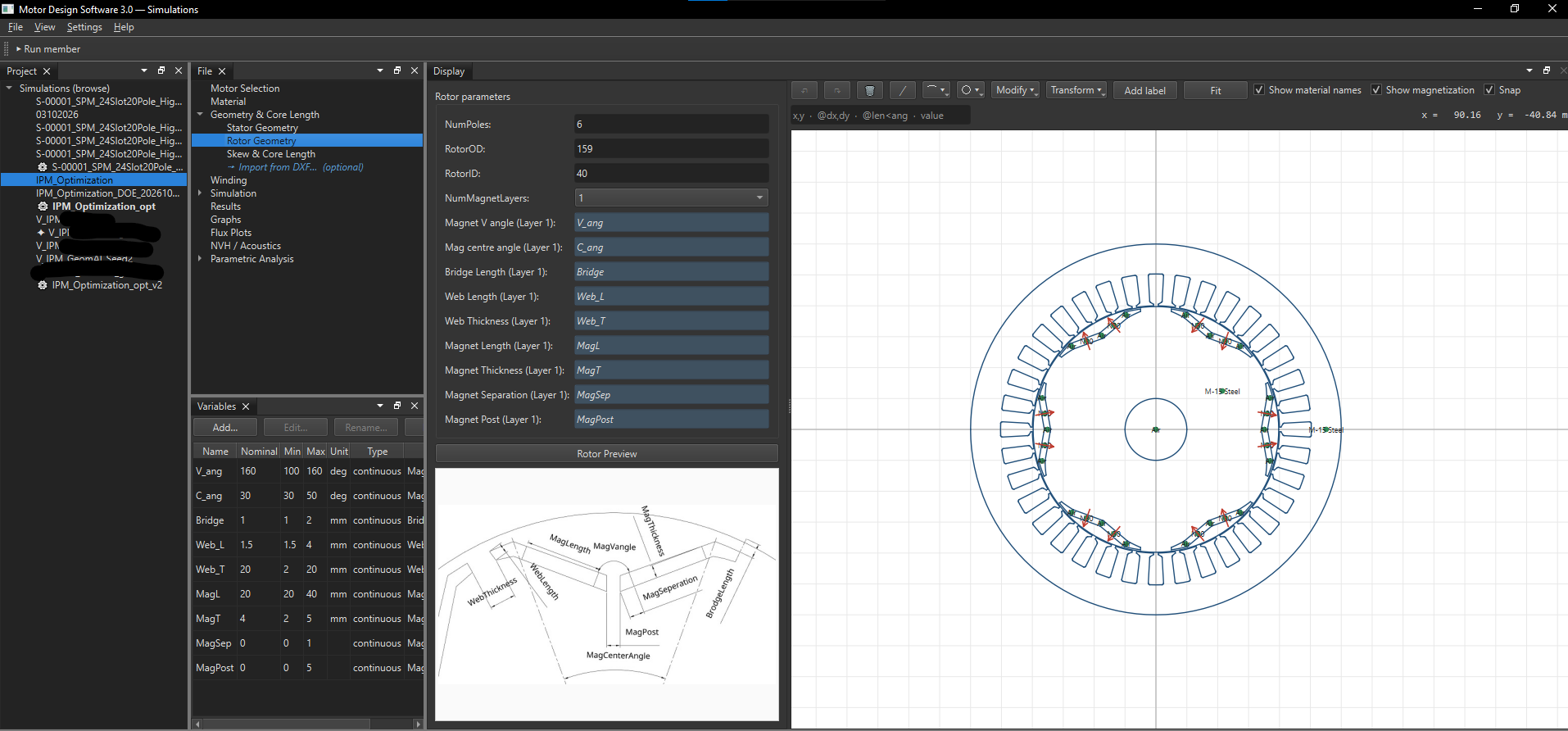The width and height of the screenshot is (1568, 731).
Task: Open the Help menu
Action: pyautogui.click(x=124, y=27)
